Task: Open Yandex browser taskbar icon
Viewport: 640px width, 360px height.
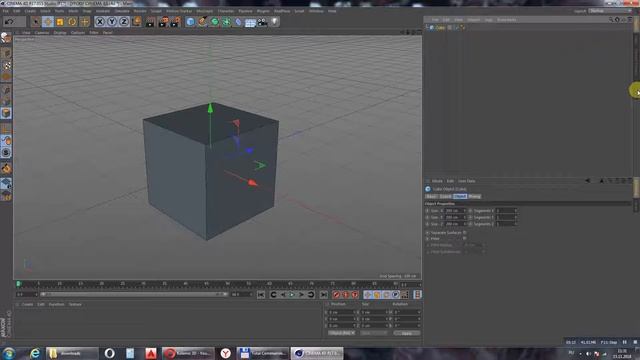Action: 225,353
